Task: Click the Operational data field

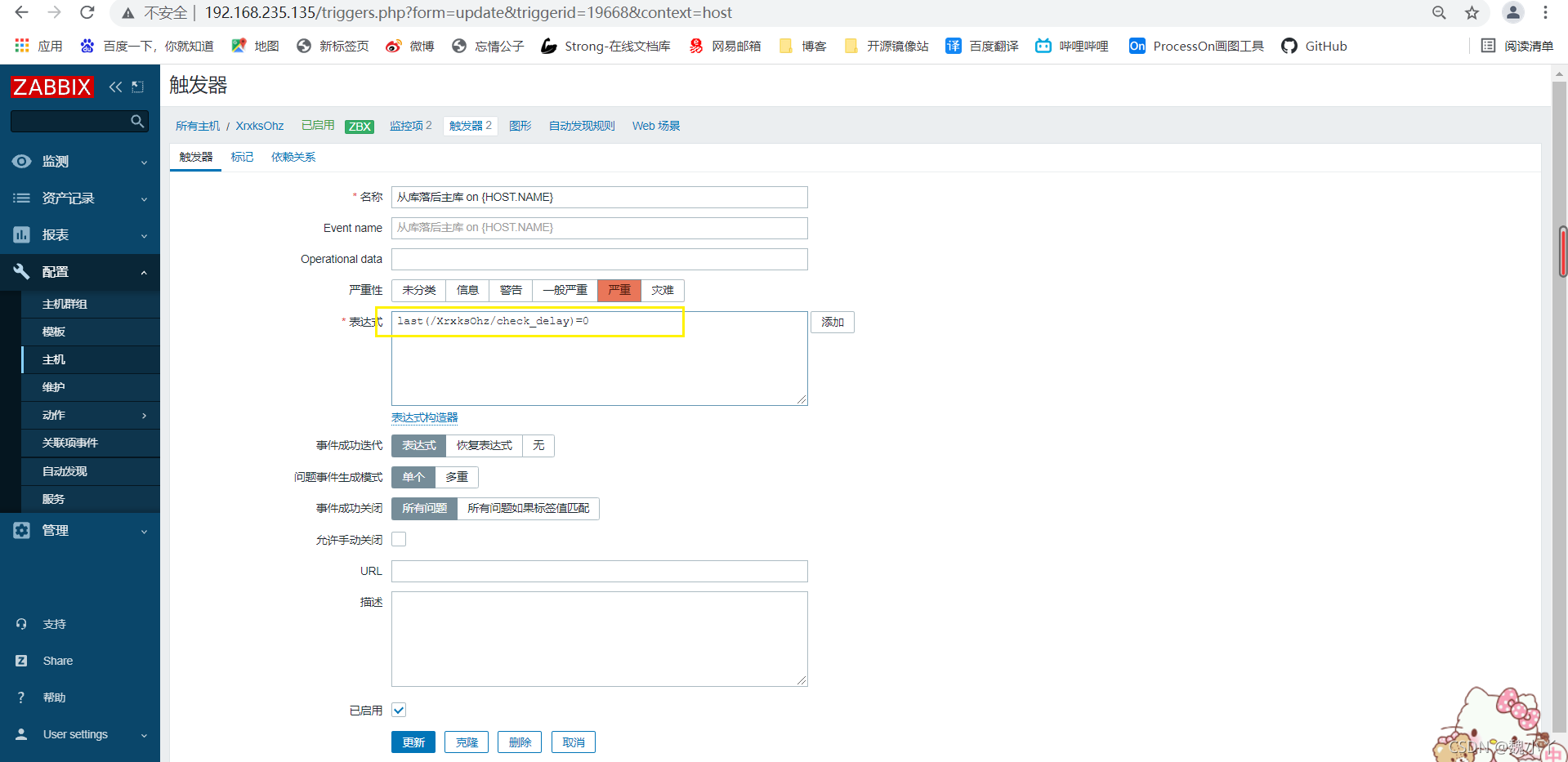Action: tap(600, 259)
